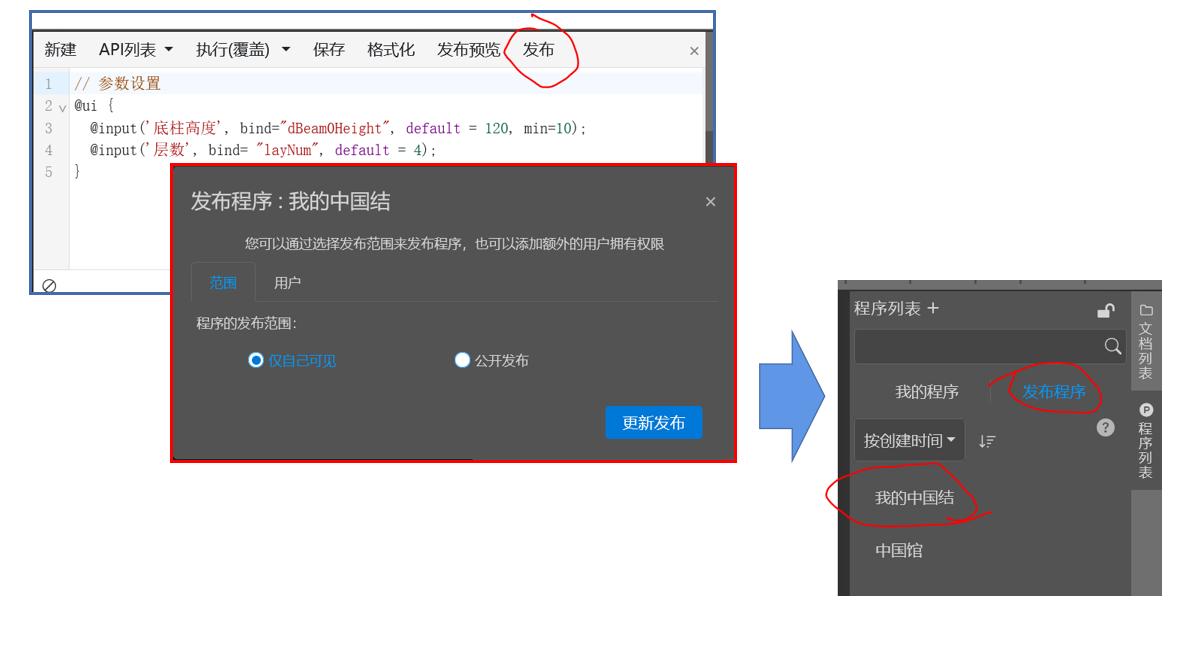Click the lock icon above the program list
Viewport: 1185px width, 663px height.
click(x=1106, y=311)
